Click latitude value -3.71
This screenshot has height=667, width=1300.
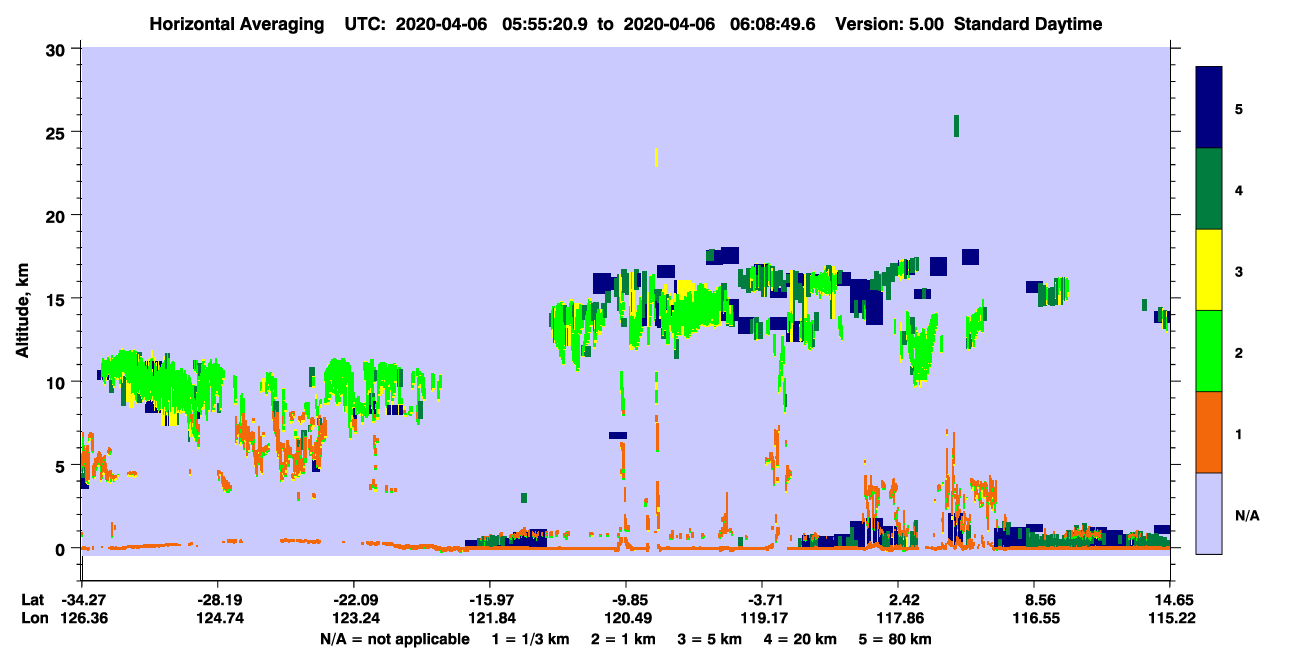(762, 600)
